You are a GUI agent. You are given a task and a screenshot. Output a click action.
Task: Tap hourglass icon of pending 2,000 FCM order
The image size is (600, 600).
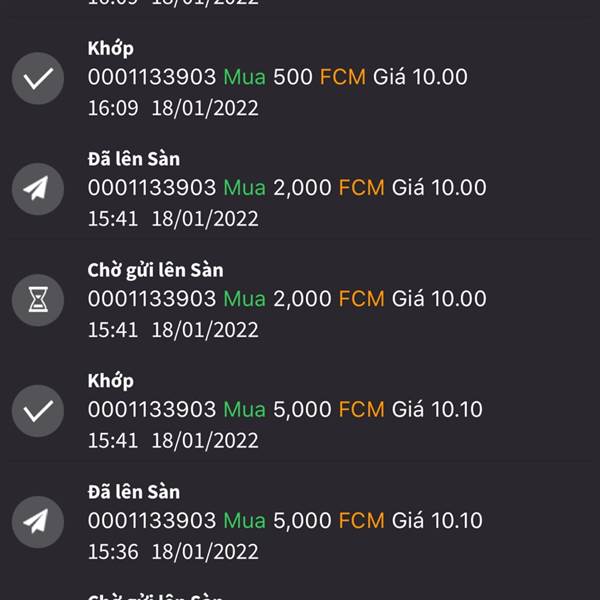tap(38, 300)
